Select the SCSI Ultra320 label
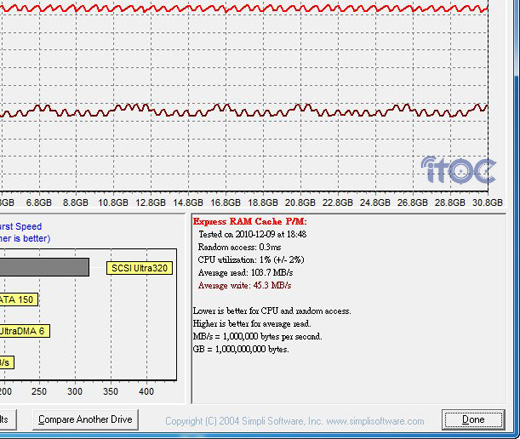520x439 pixels. click(139, 268)
